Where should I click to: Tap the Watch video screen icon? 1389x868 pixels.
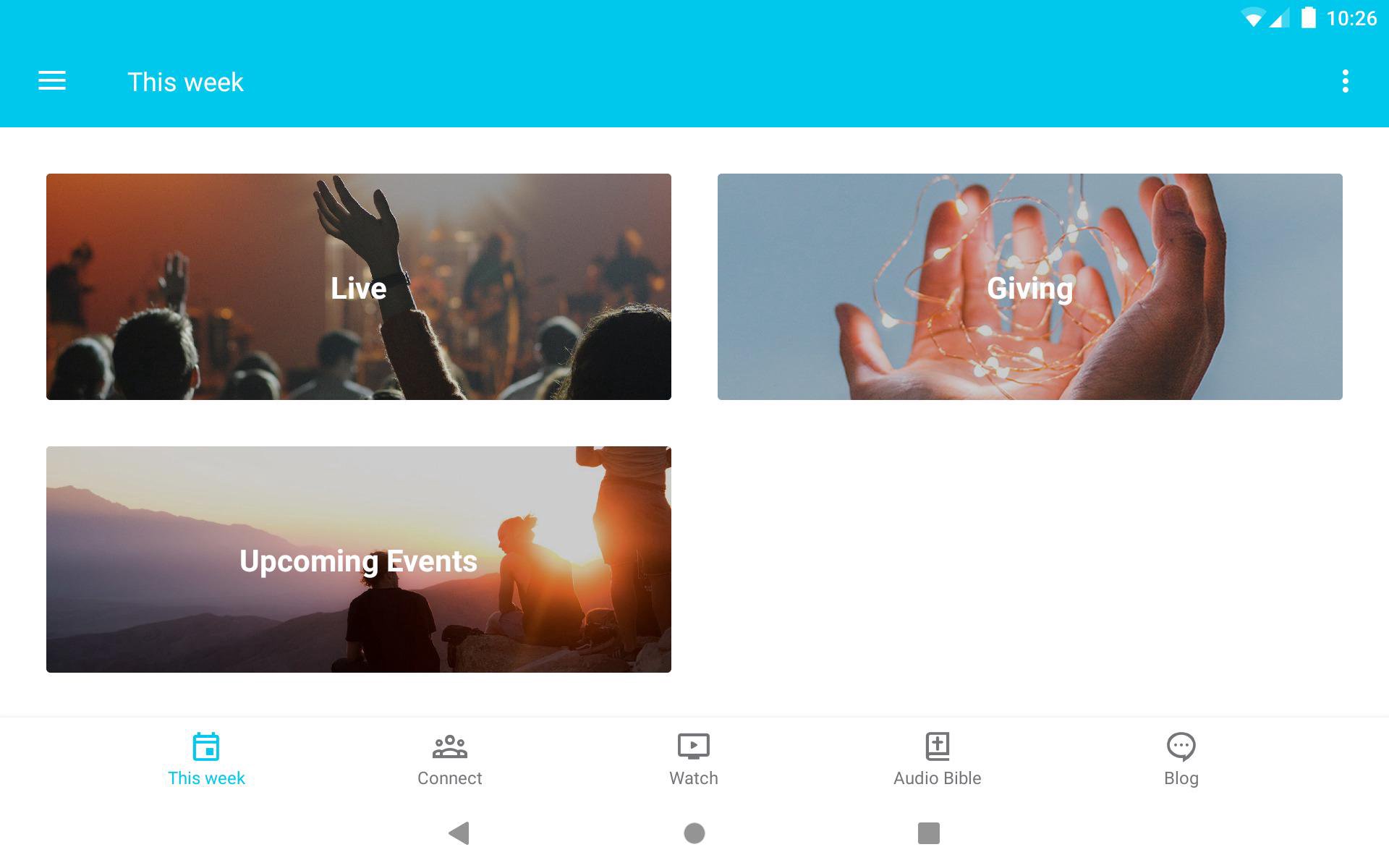(693, 746)
